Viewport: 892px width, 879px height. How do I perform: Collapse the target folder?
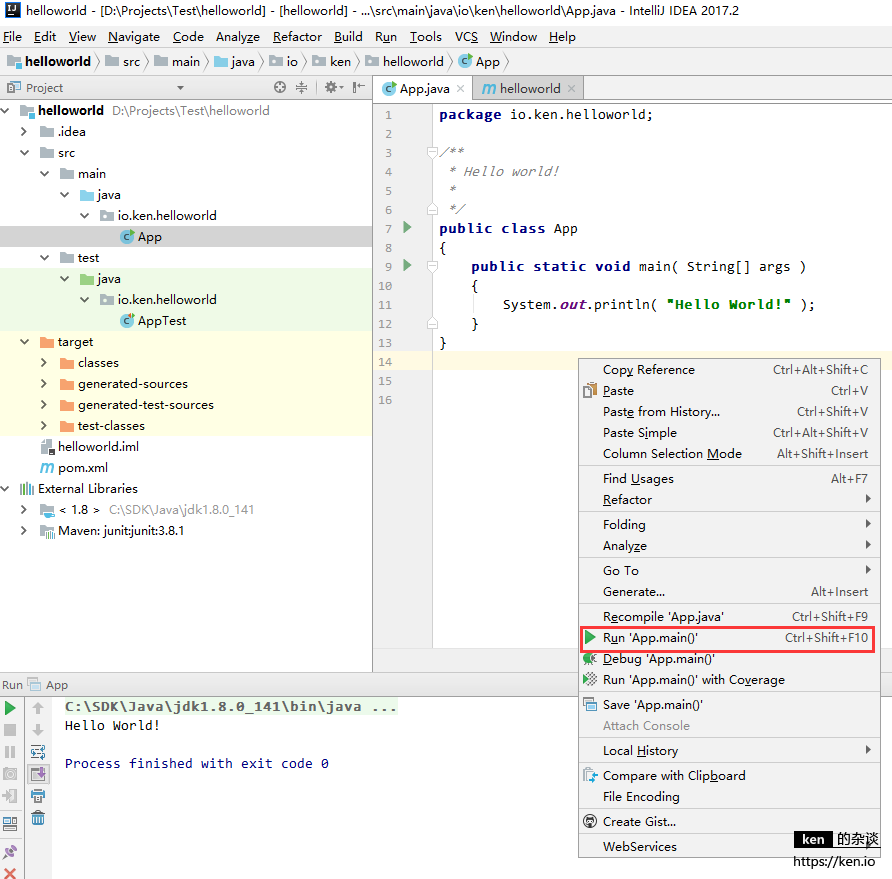[24, 342]
